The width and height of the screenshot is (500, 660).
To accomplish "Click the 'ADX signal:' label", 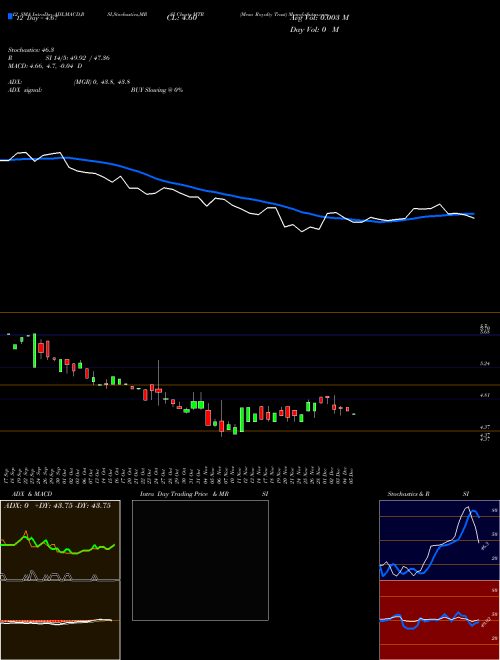I will point(25,90).
